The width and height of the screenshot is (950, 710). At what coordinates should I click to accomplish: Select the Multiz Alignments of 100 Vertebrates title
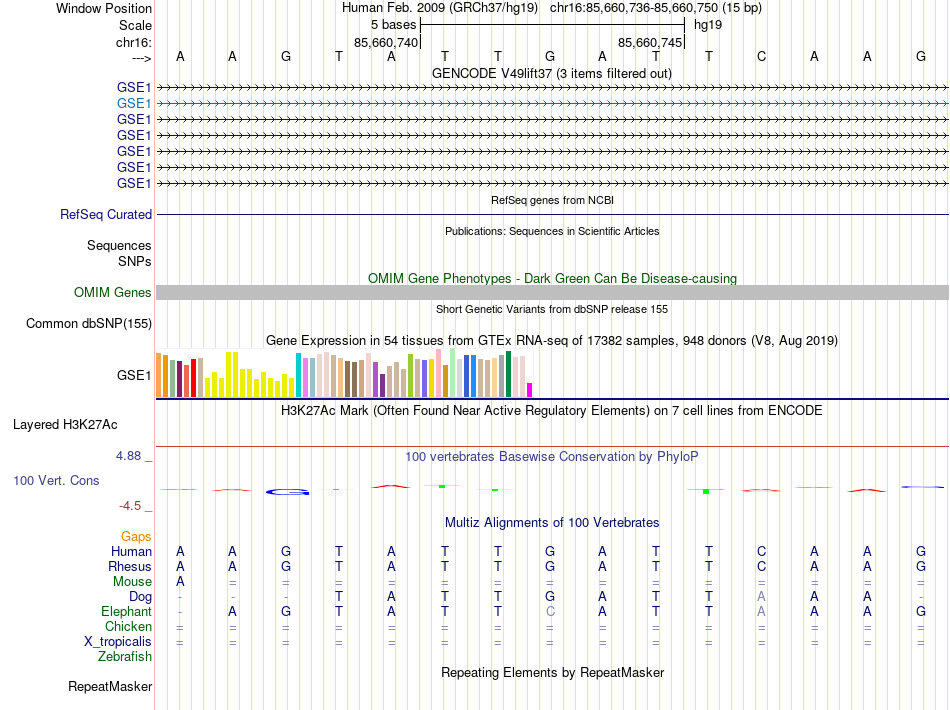(552, 522)
